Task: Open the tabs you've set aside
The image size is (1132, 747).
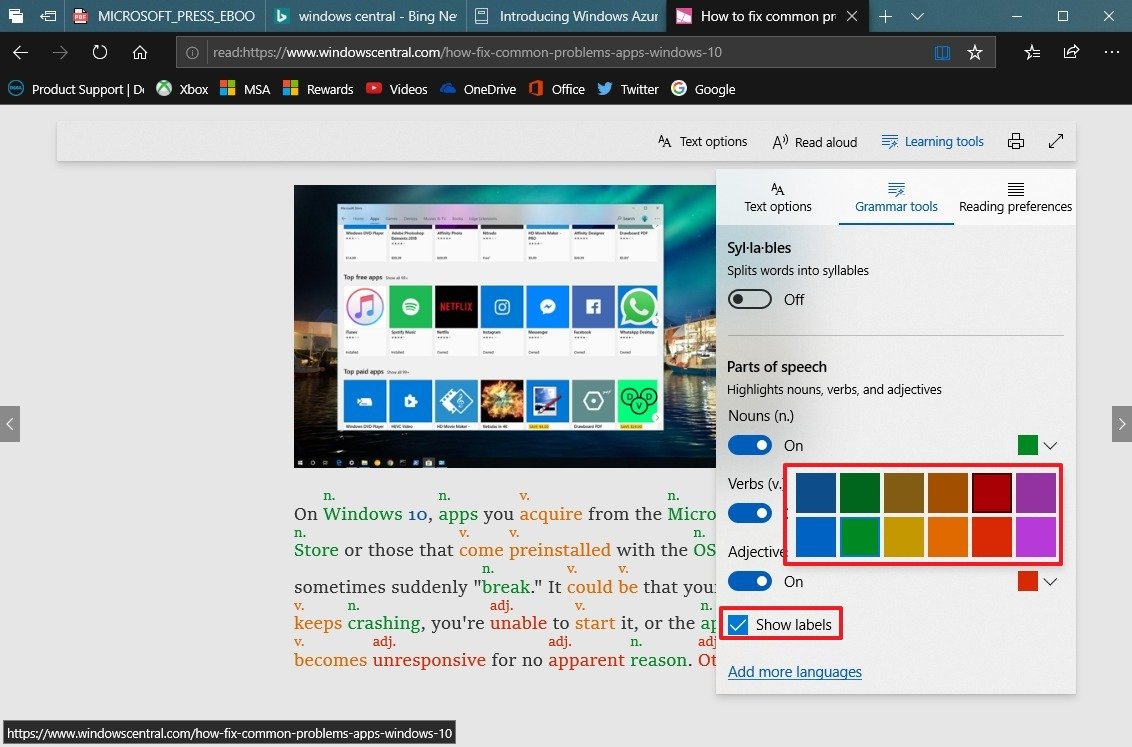Action: (15, 16)
